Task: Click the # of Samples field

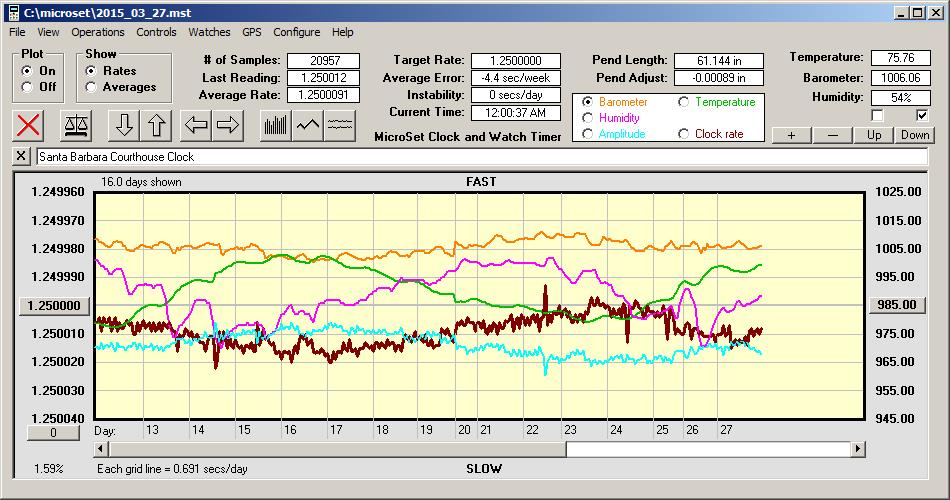Action: [x=324, y=61]
